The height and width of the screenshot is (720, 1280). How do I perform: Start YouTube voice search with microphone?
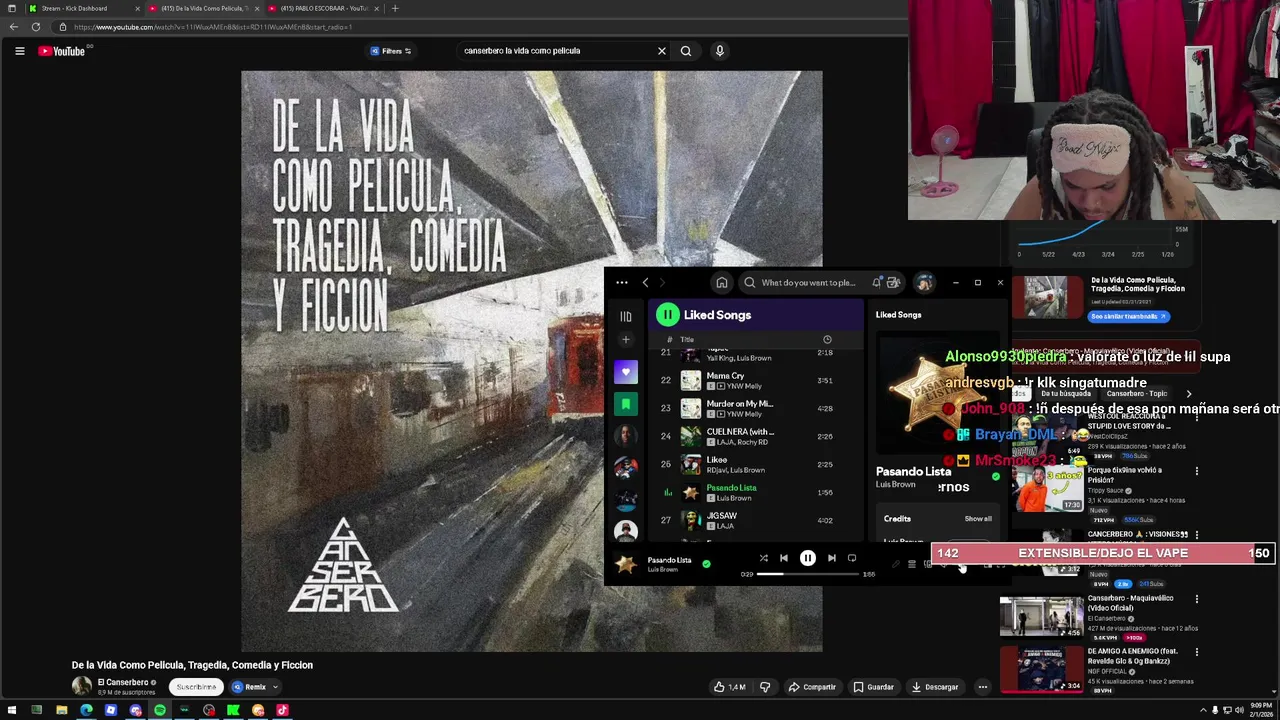[719, 51]
